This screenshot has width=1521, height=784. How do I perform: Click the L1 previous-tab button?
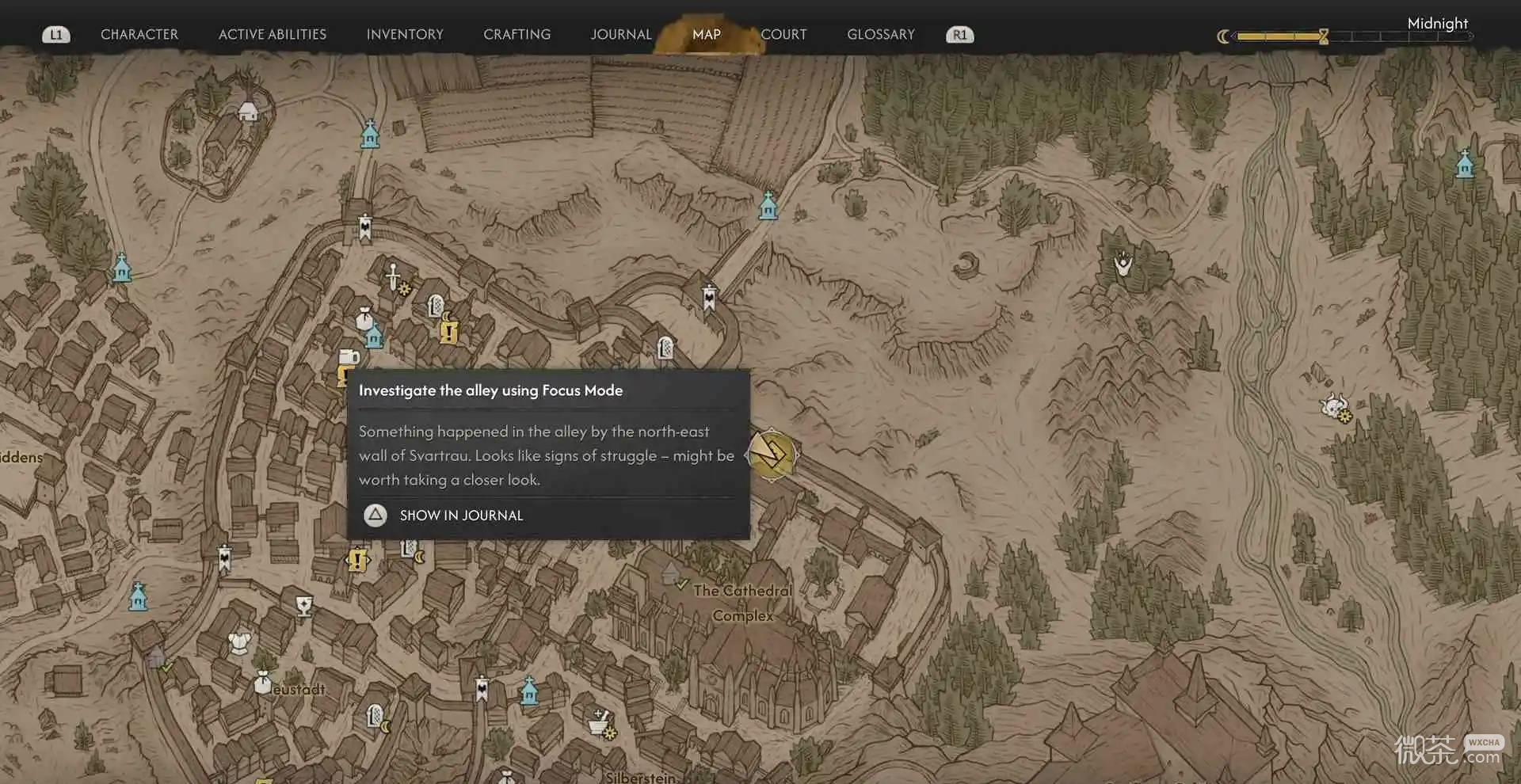point(55,35)
